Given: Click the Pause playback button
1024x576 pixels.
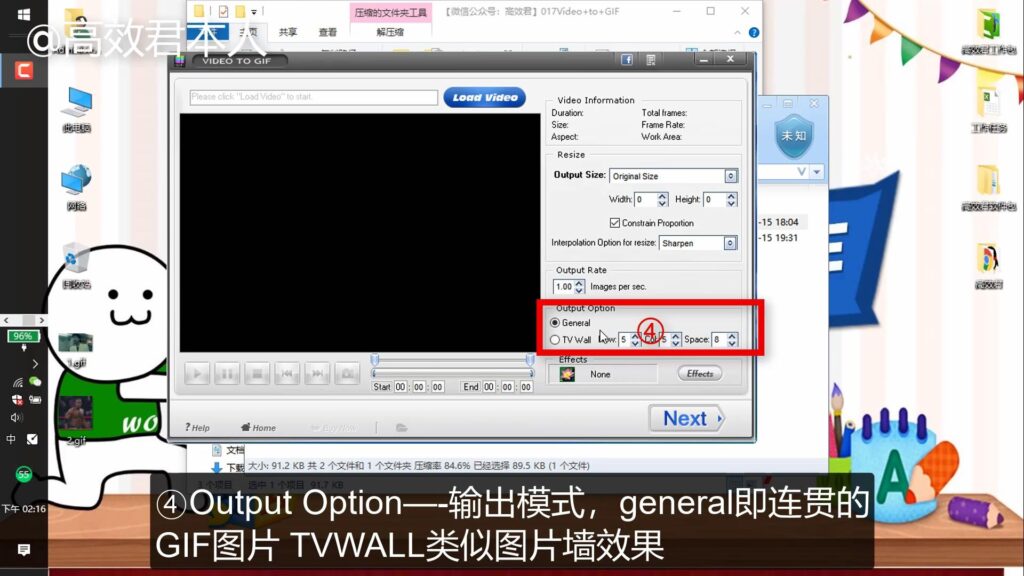Looking at the screenshot, I should (x=227, y=374).
